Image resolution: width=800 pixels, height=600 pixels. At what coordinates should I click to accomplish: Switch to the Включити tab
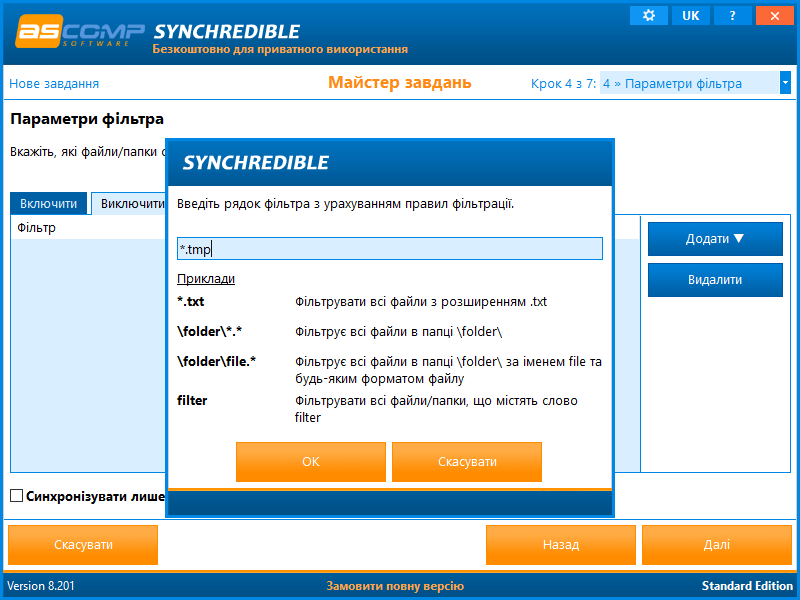tap(48, 204)
